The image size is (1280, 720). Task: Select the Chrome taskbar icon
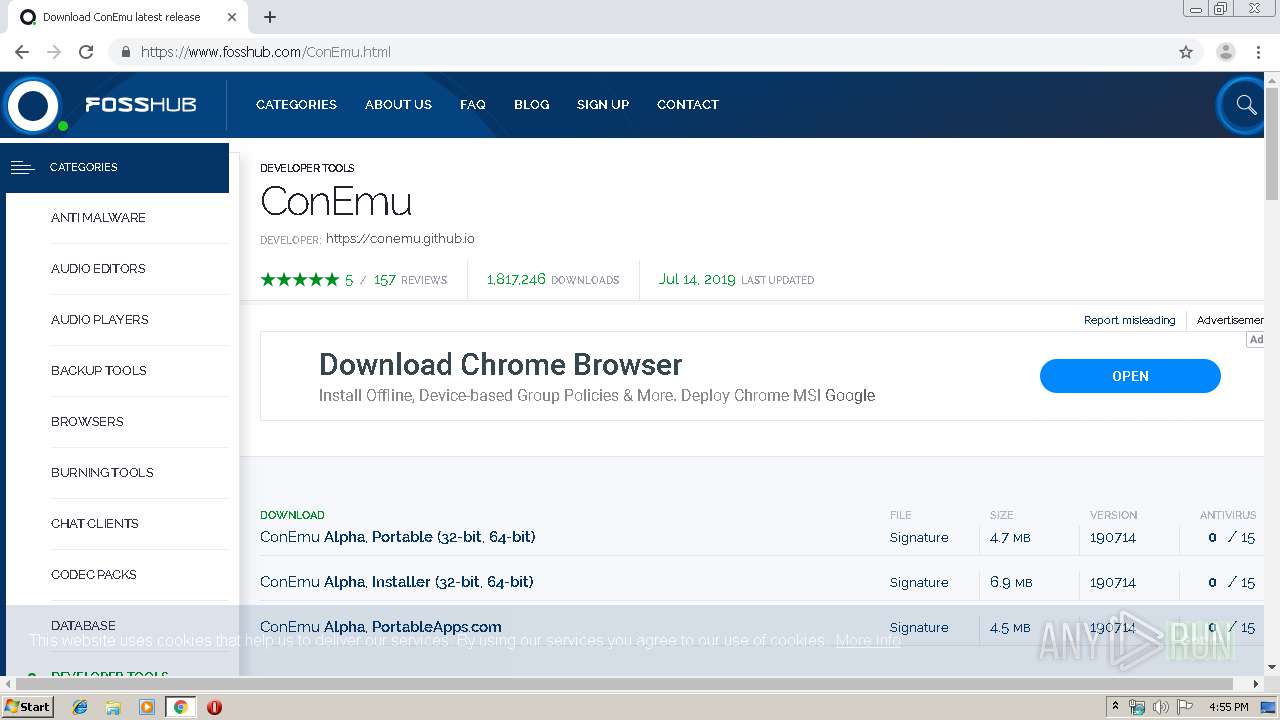(180, 707)
